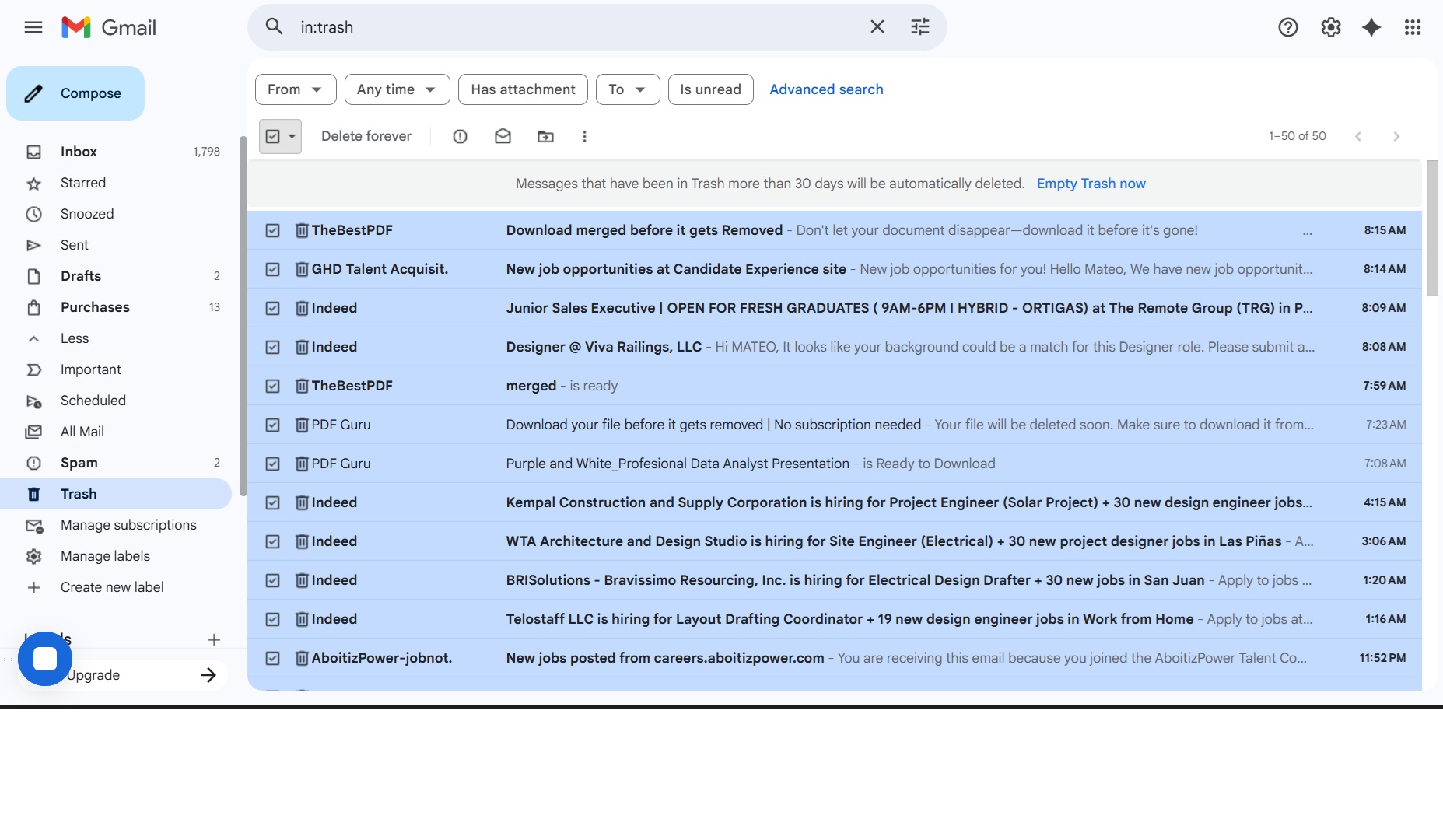Image resolution: width=1443 pixels, height=840 pixels.
Task: Uncheck the Junior Sales Executive email
Action: point(272,308)
